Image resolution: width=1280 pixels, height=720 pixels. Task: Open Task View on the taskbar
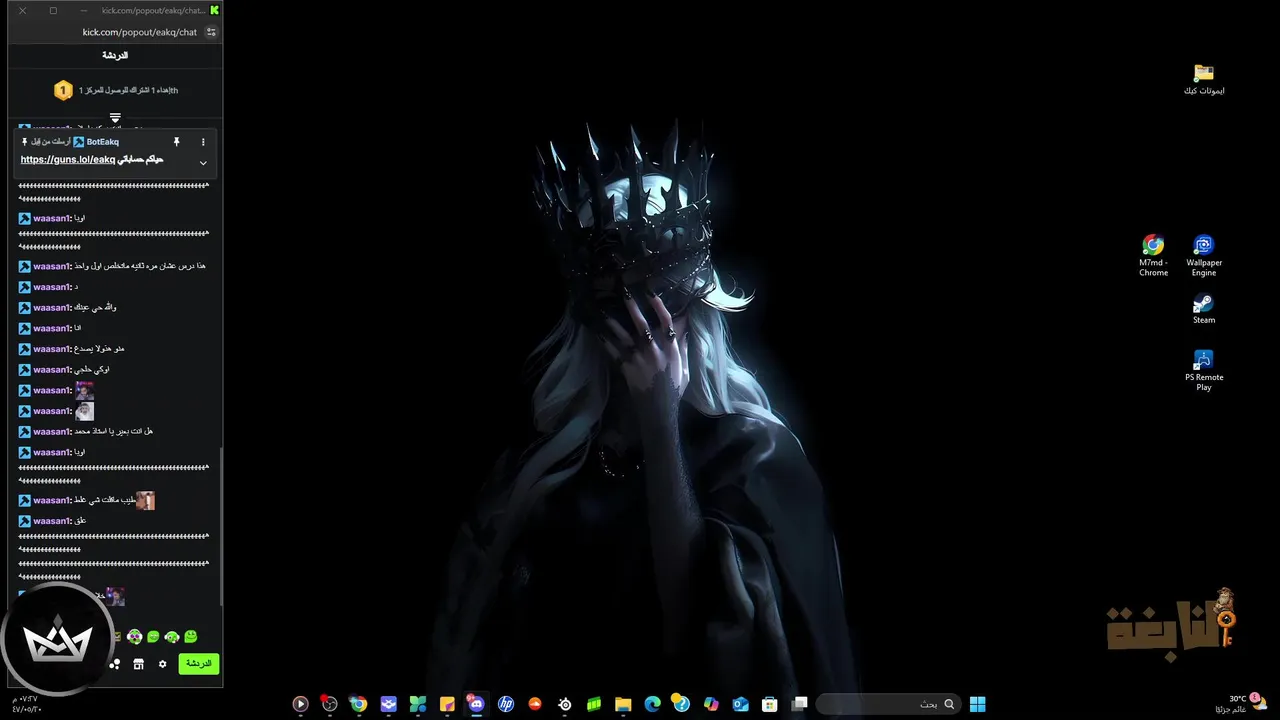click(x=800, y=704)
